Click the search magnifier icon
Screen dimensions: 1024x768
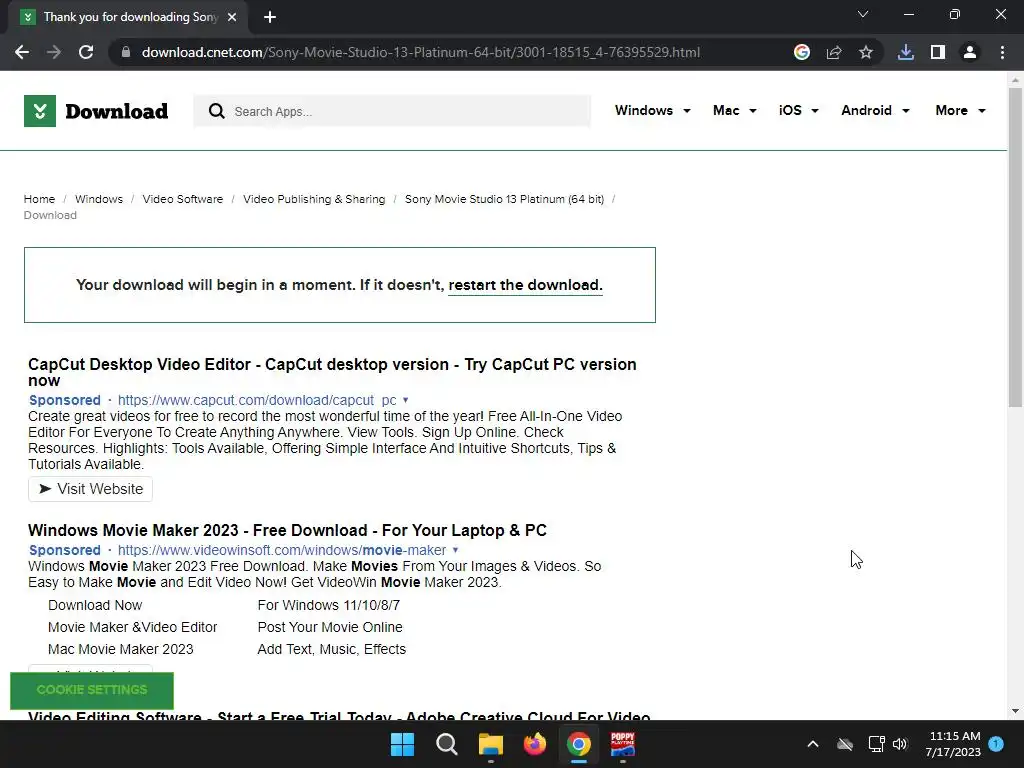[217, 111]
